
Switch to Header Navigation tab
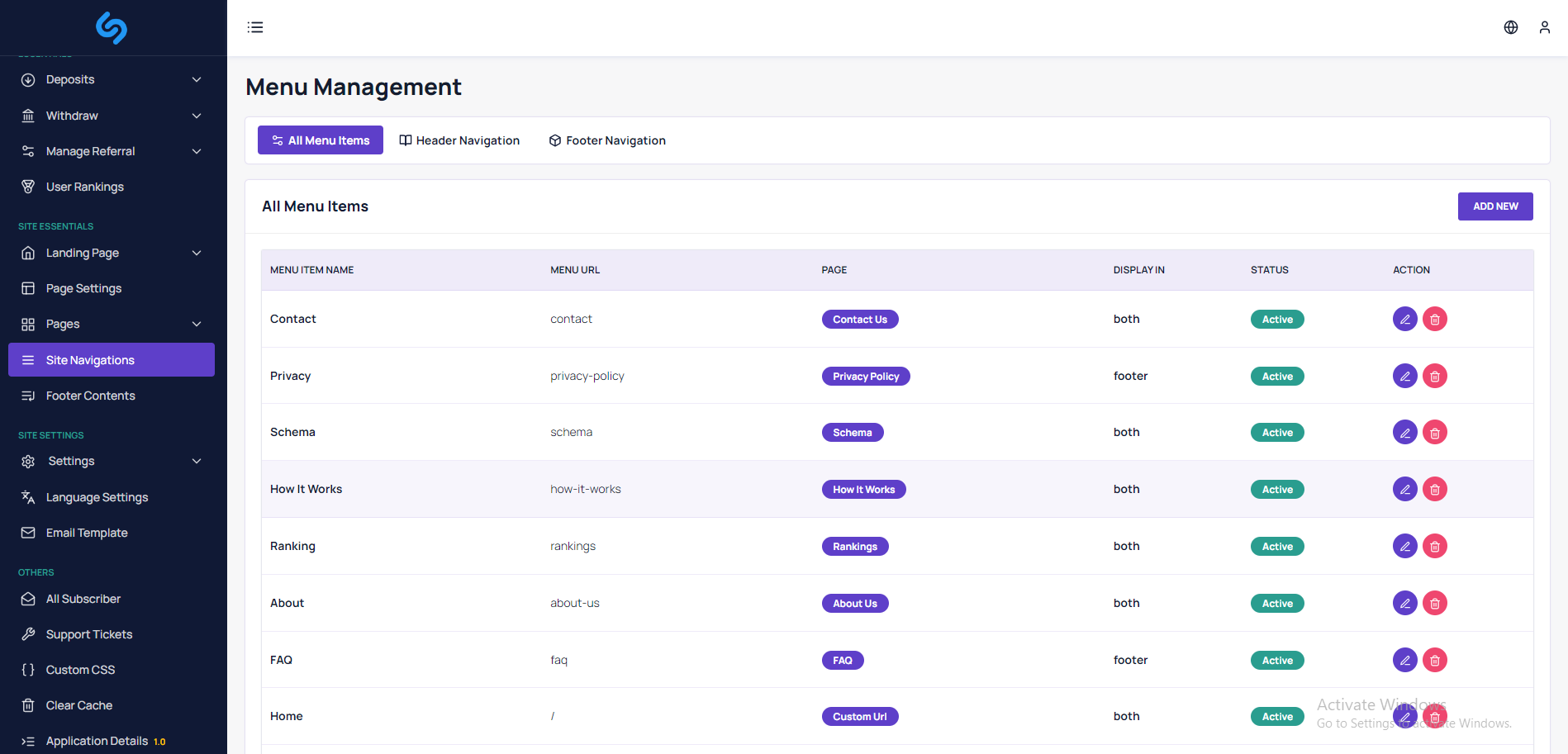click(x=459, y=140)
